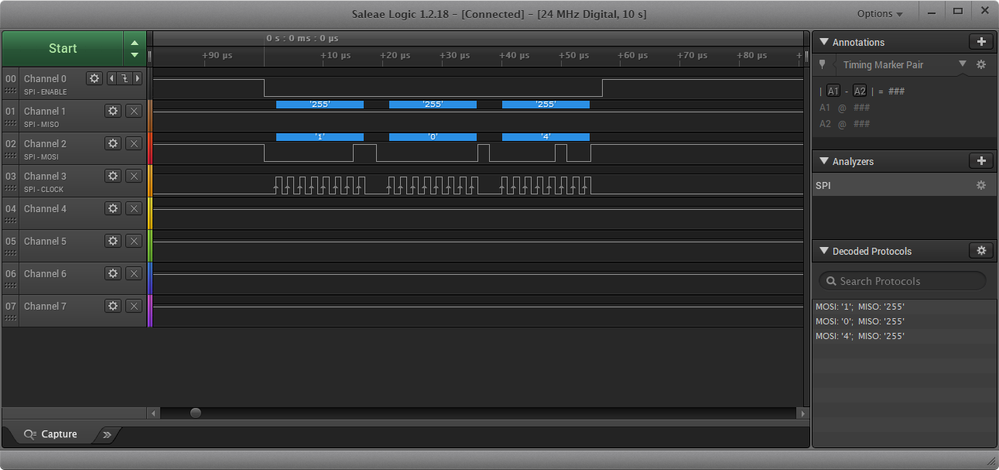Open Channel 6 settings gear
Viewport: 999px width, 470px height.
click(113, 273)
